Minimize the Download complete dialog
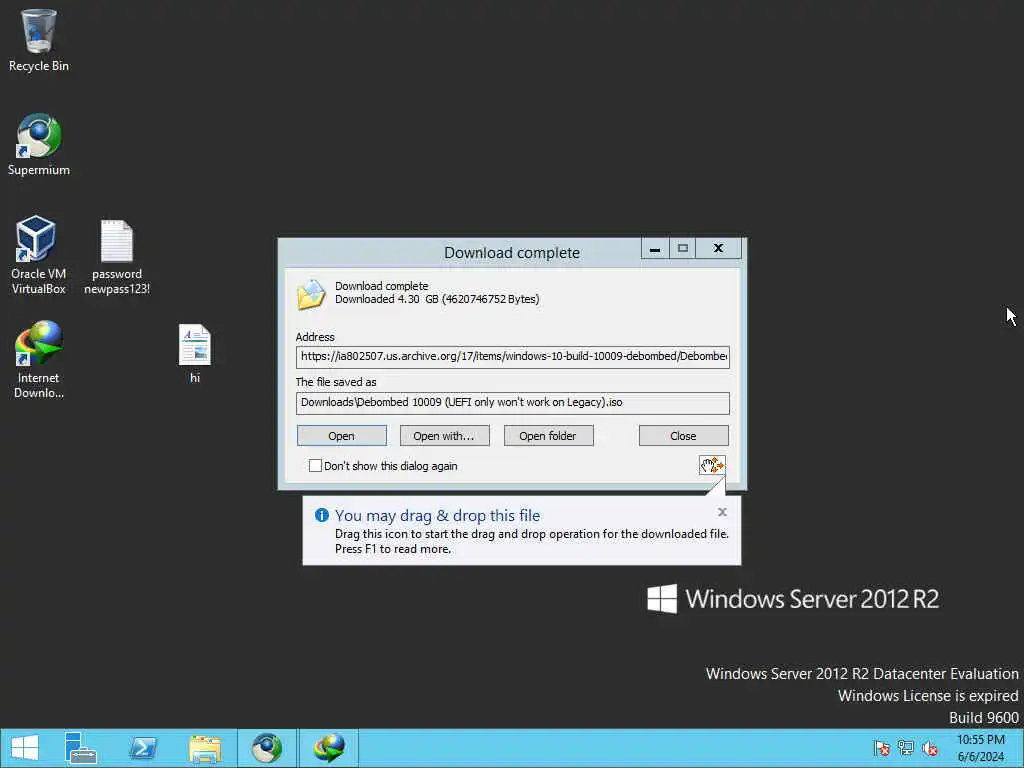 point(654,249)
